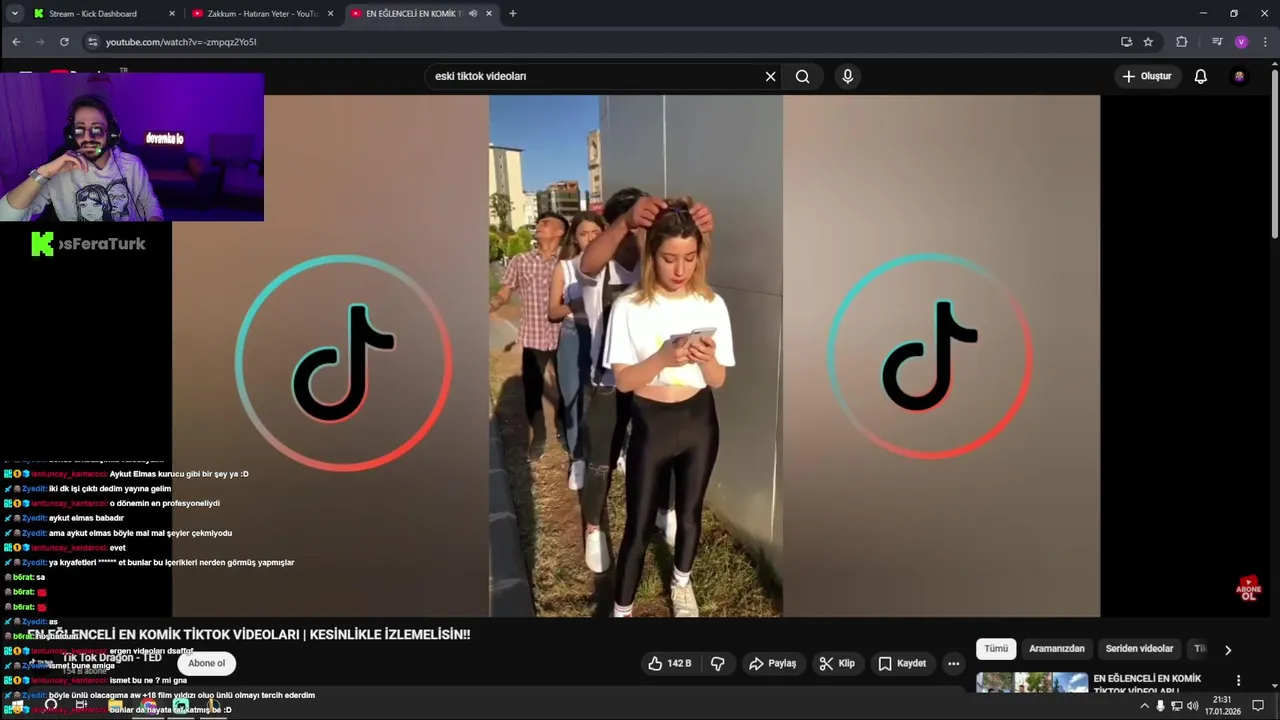Go back in browser history
1280x720 pixels.
[16, 42]
